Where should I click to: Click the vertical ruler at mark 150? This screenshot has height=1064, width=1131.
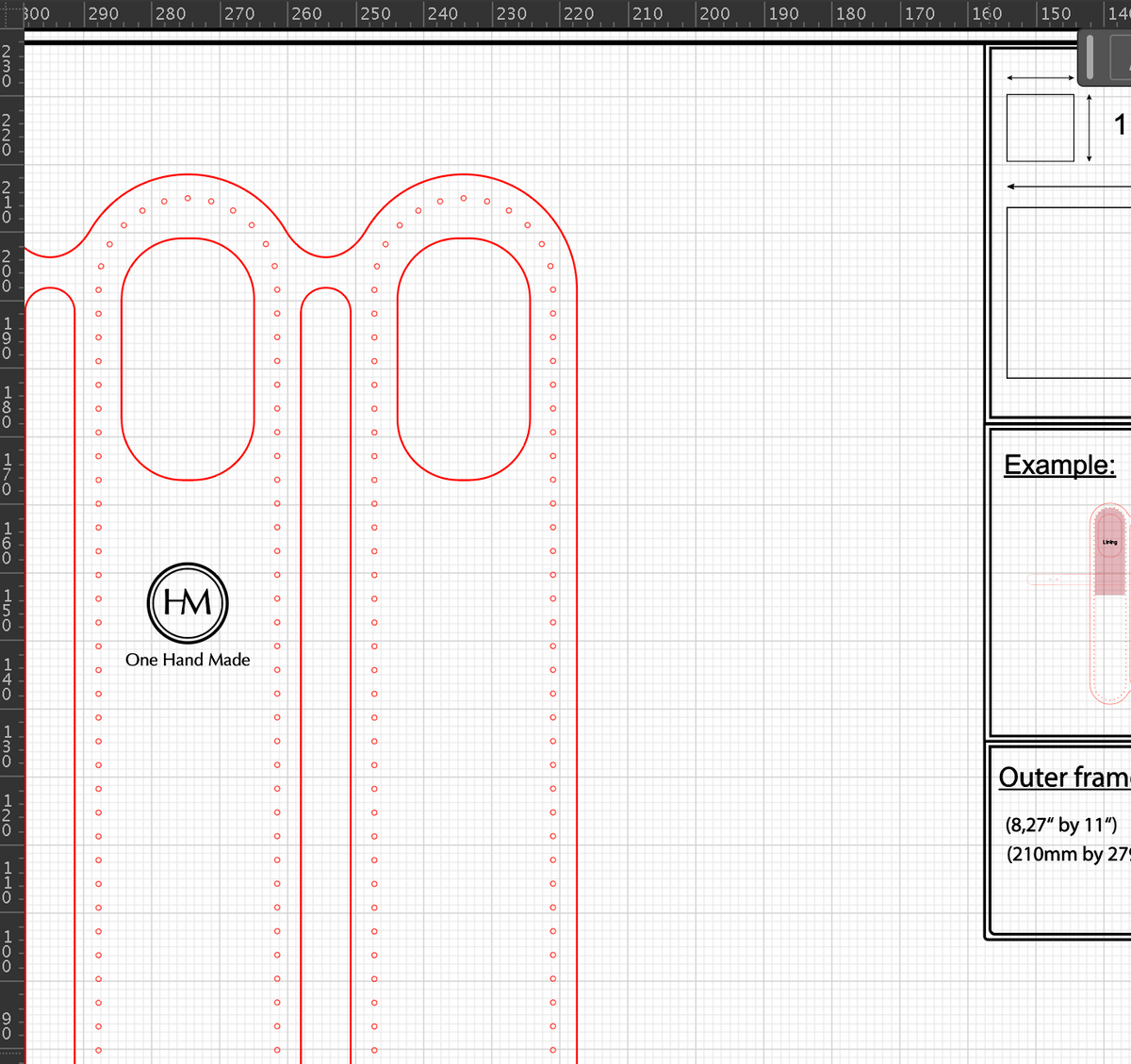(x=8, y=613)
